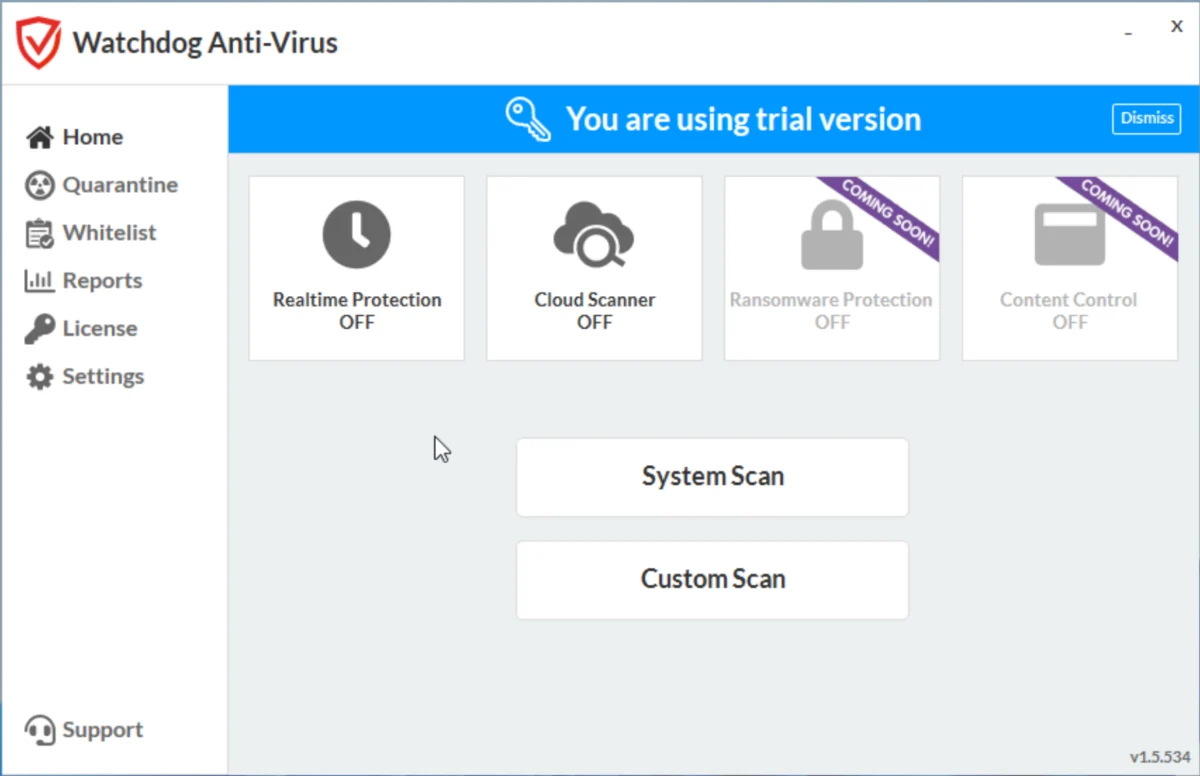The width and height of the screenshot is (1200, 776).
Task: Start a Custom Scan
Action: point(712,580)
